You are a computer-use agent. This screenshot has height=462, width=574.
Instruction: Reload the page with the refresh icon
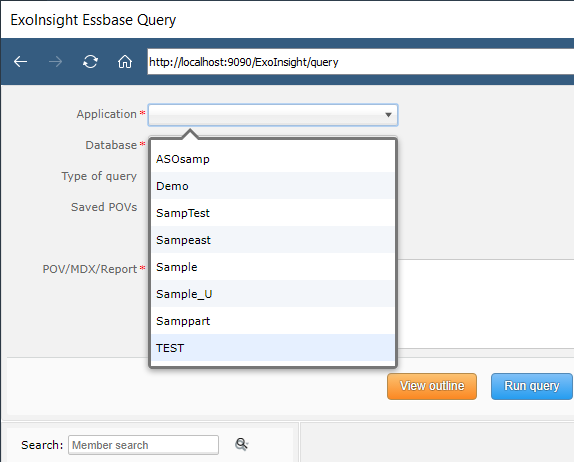pyautogui.click(x=90, y=62)
